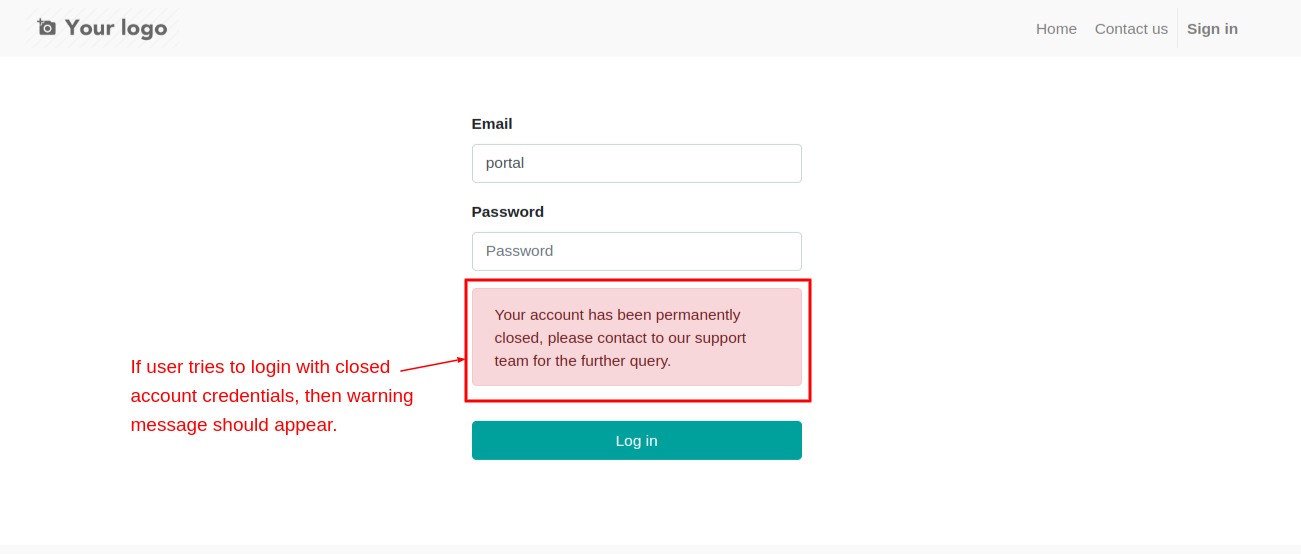Open the Home page link

[x=1056, y=29]
